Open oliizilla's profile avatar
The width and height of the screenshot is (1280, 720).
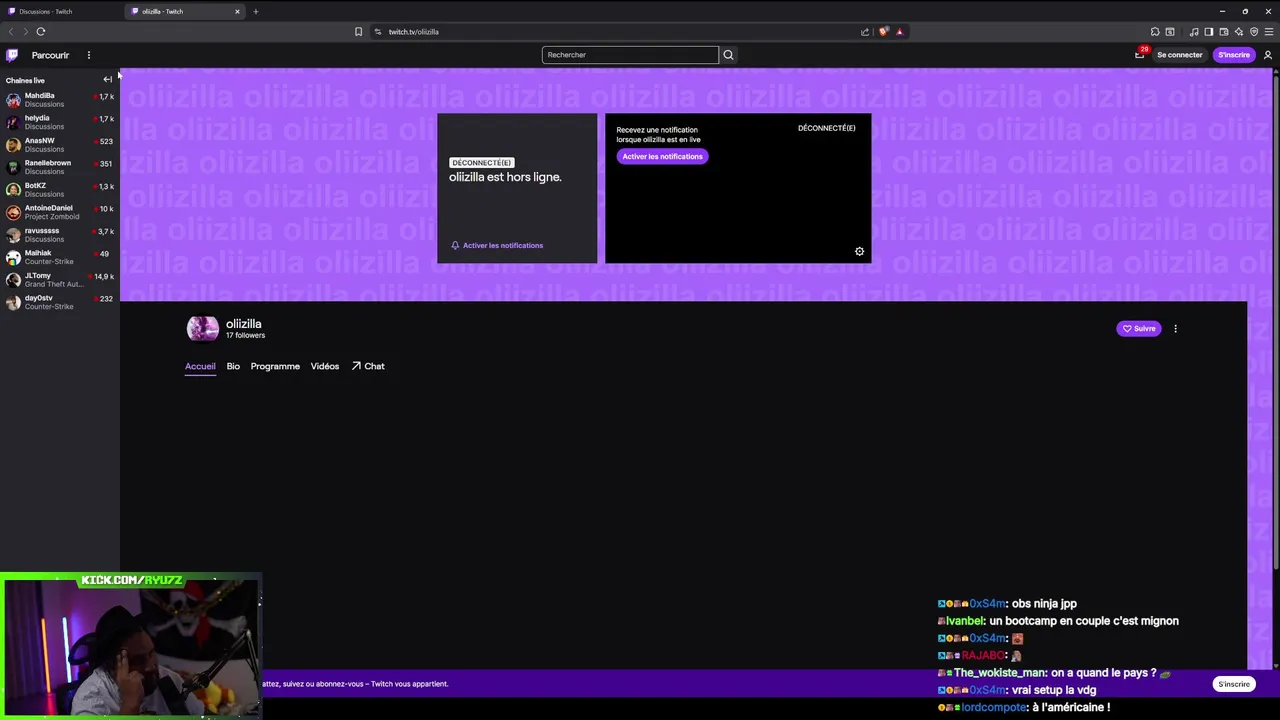coord(203,328)
